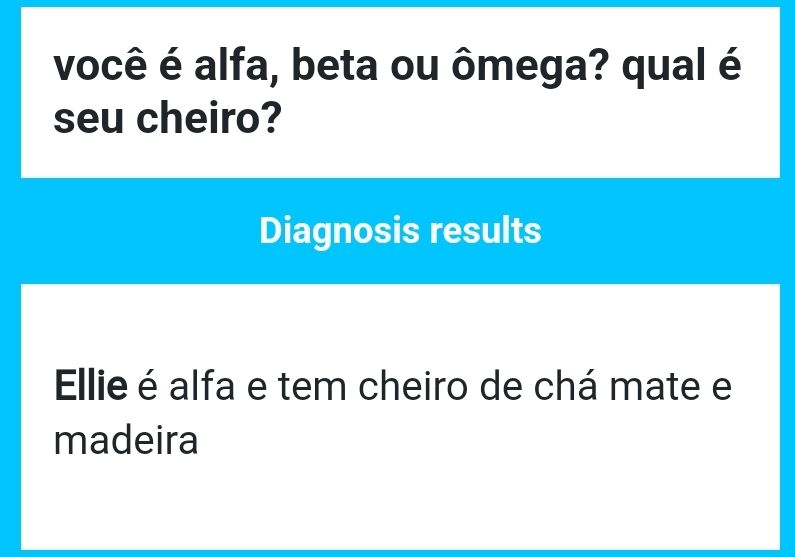Click 'seu cheiro?' in the title
795x557 pixels.
point(166,121)
